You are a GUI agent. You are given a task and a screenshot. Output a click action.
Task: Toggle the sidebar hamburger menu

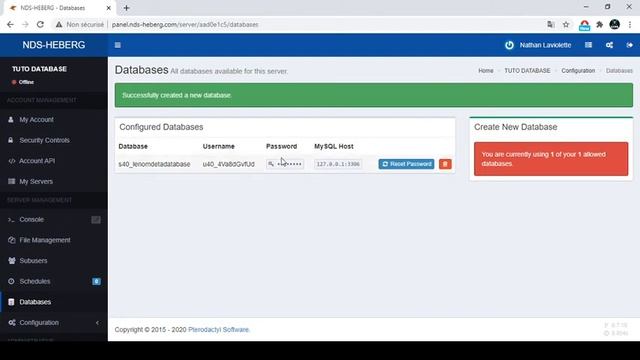(x=118, y=45)
